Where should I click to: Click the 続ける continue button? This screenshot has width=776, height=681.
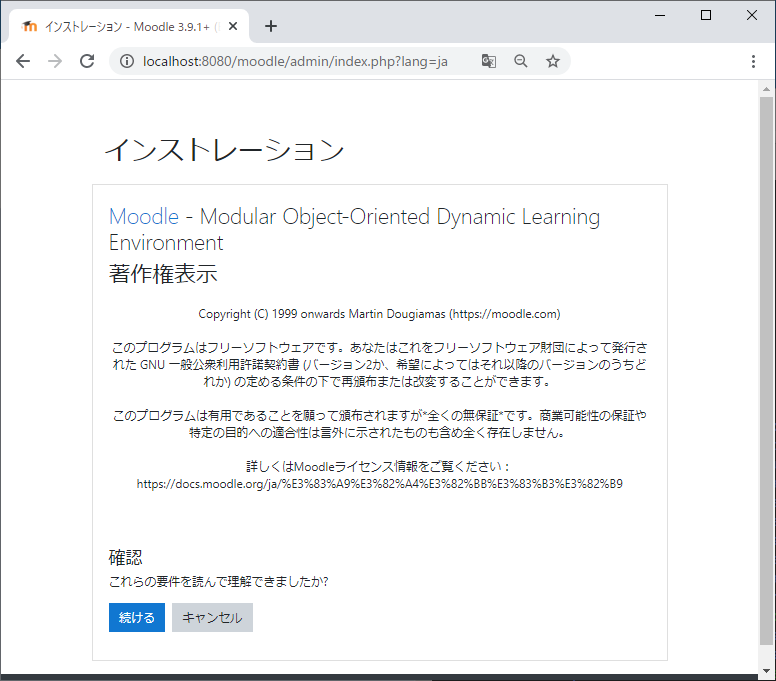point(137,617)
